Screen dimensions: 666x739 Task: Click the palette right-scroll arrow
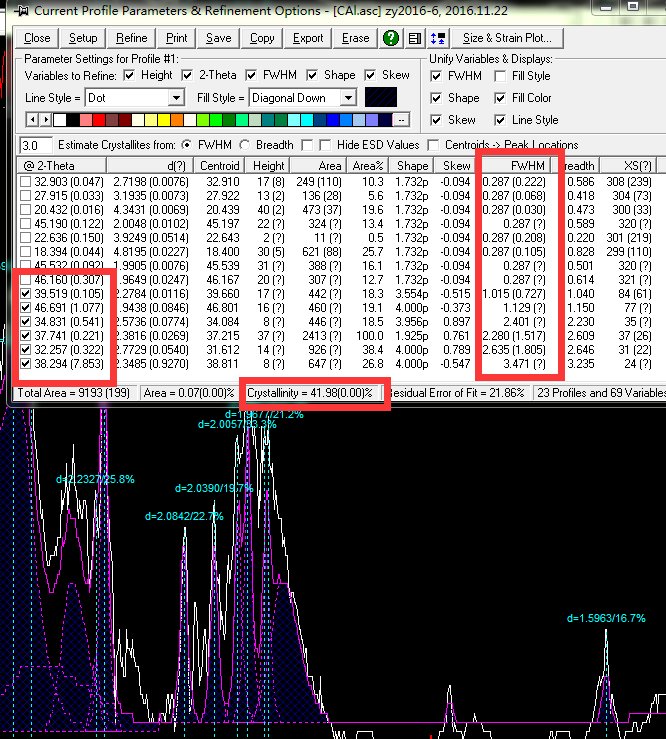pos(45,120)
